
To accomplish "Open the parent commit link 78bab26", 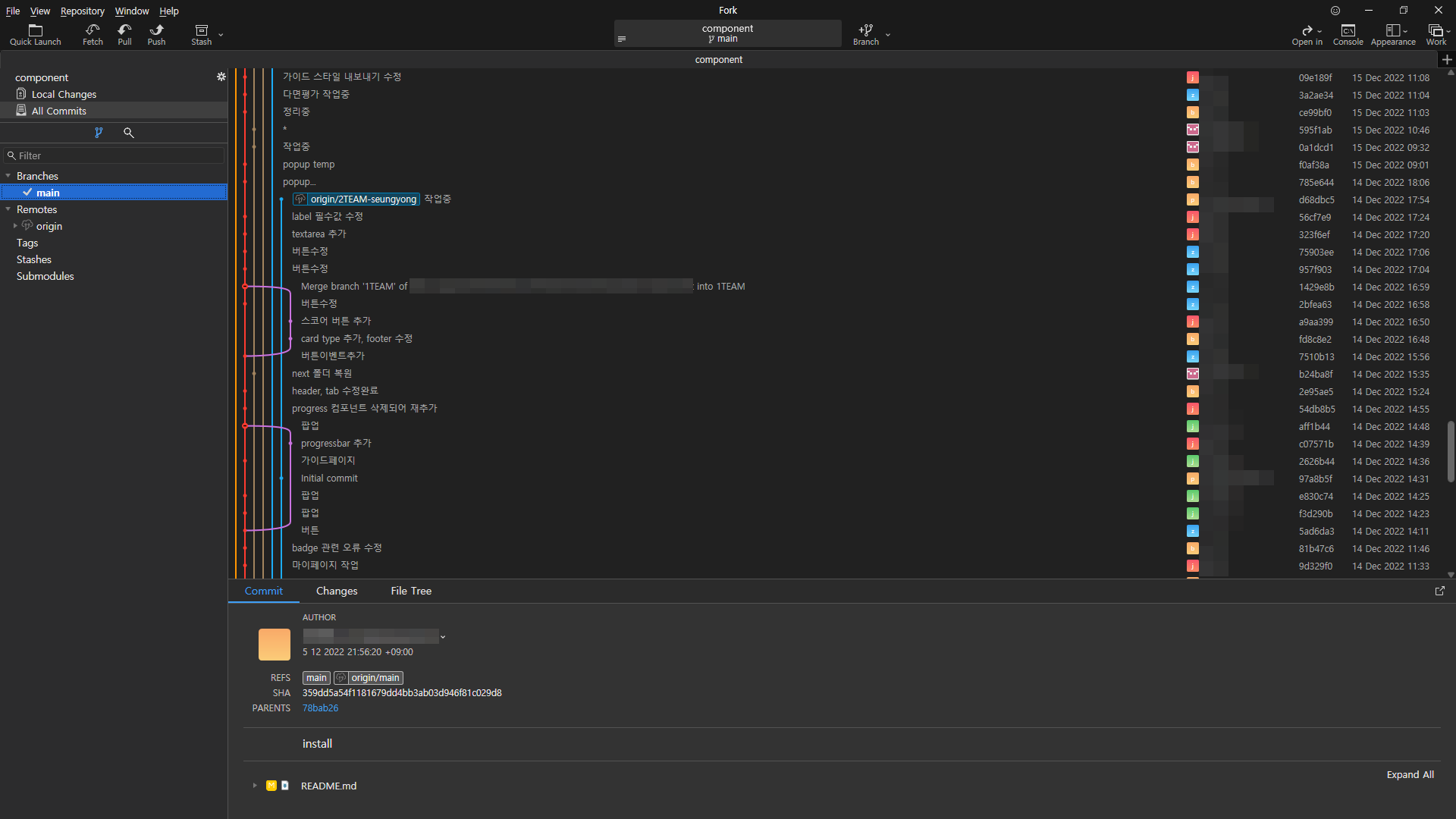I will point(320,708).
